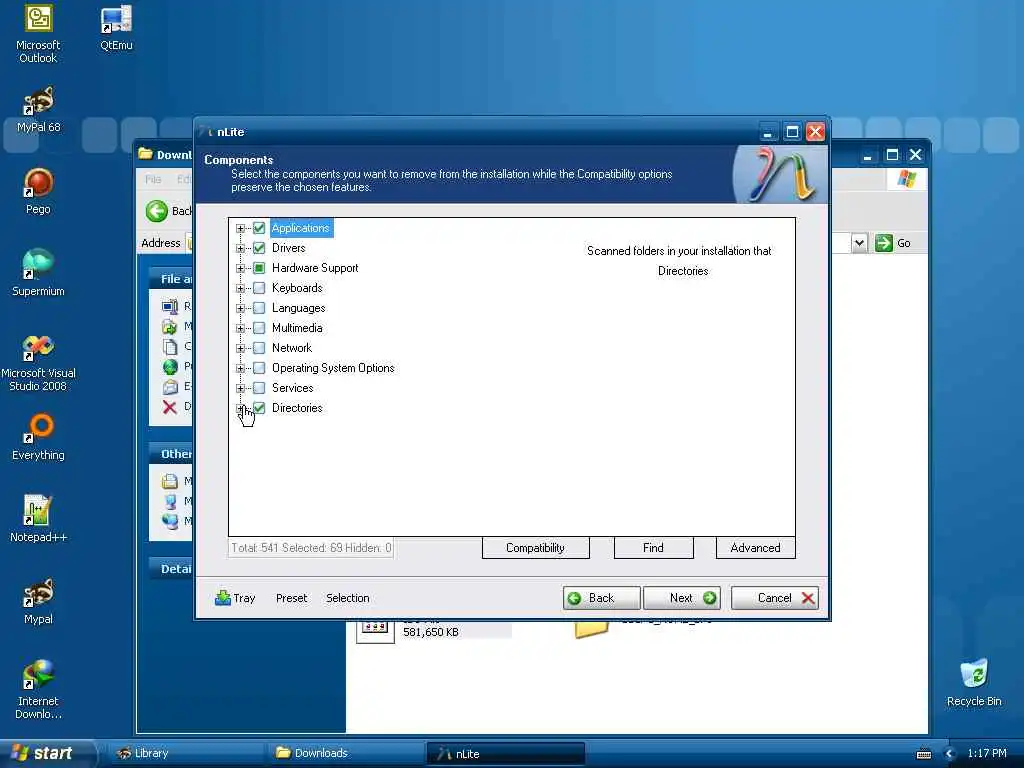Expand the Multimedia tree node

(240, 328)
